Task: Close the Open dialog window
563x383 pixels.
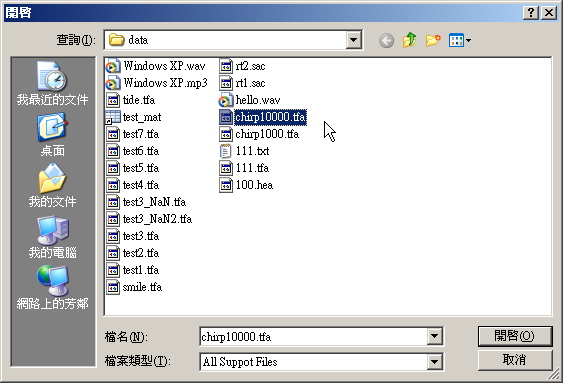Action: [549, 13]
